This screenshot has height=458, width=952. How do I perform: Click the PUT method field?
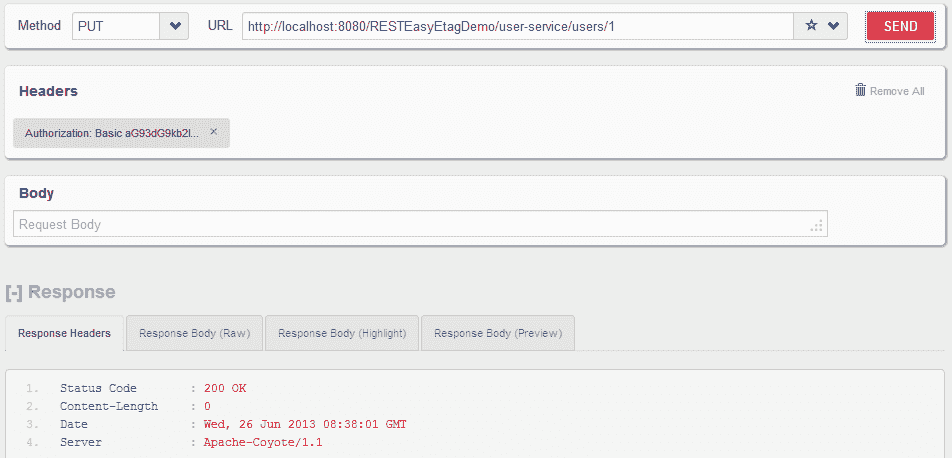coord(116,26)
